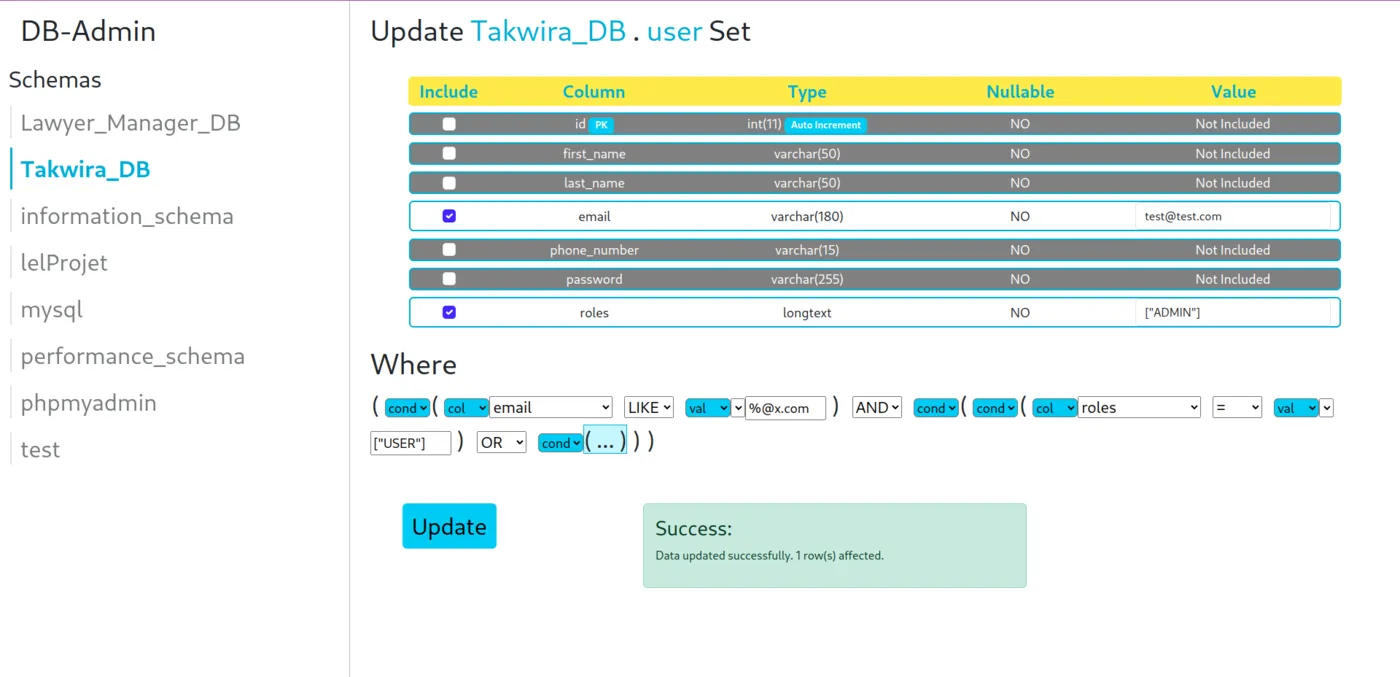
Task: Click the longtext type cell
Action: tap(807, 313)
